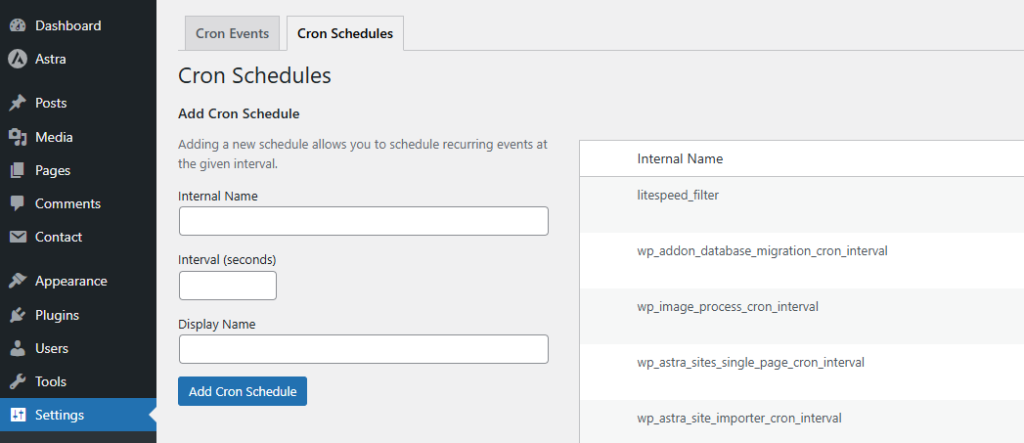Click the Plugins plug icon

(x=17, y=315)
